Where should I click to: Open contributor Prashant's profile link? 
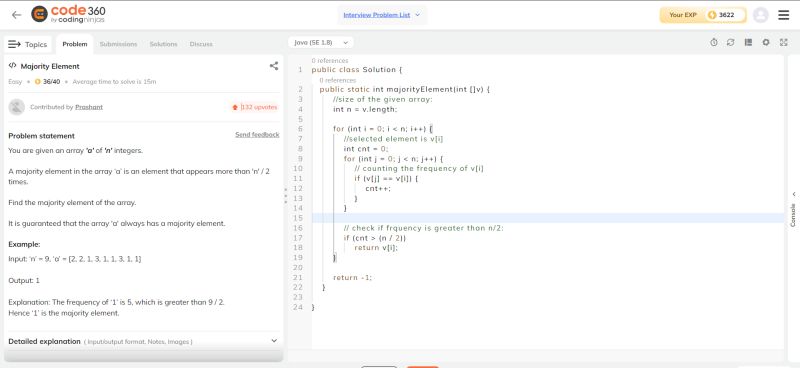click(89, 107)
